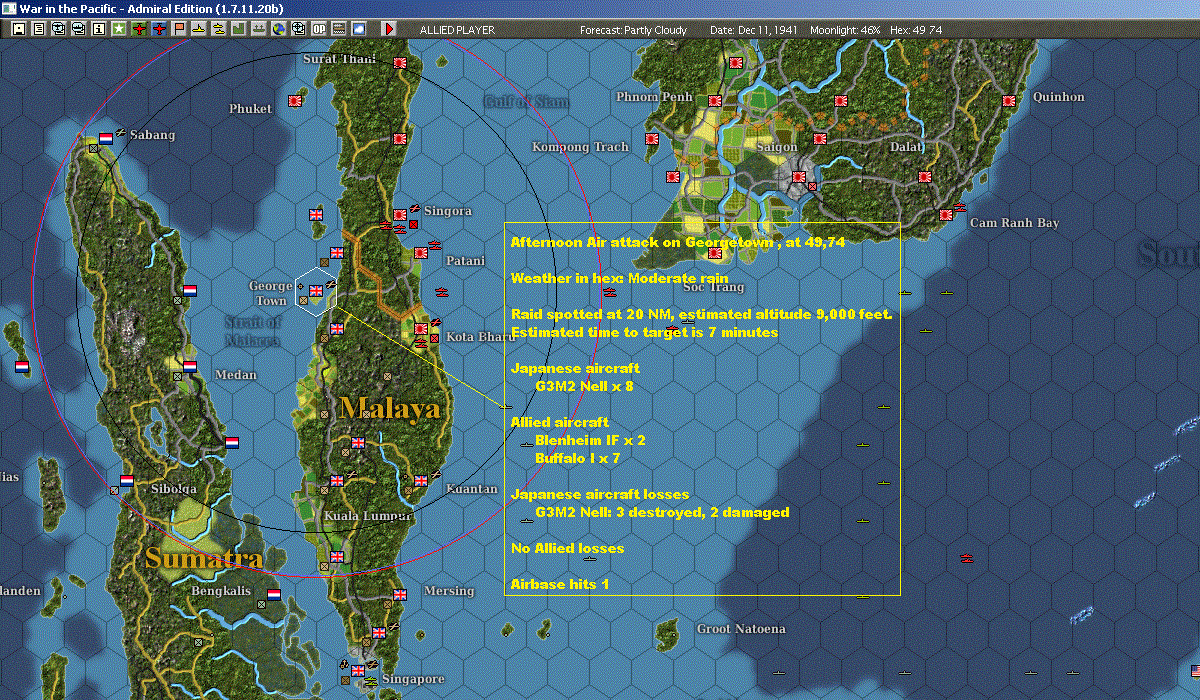Click the 'Sumatra' region label on map

click(204, 557)
